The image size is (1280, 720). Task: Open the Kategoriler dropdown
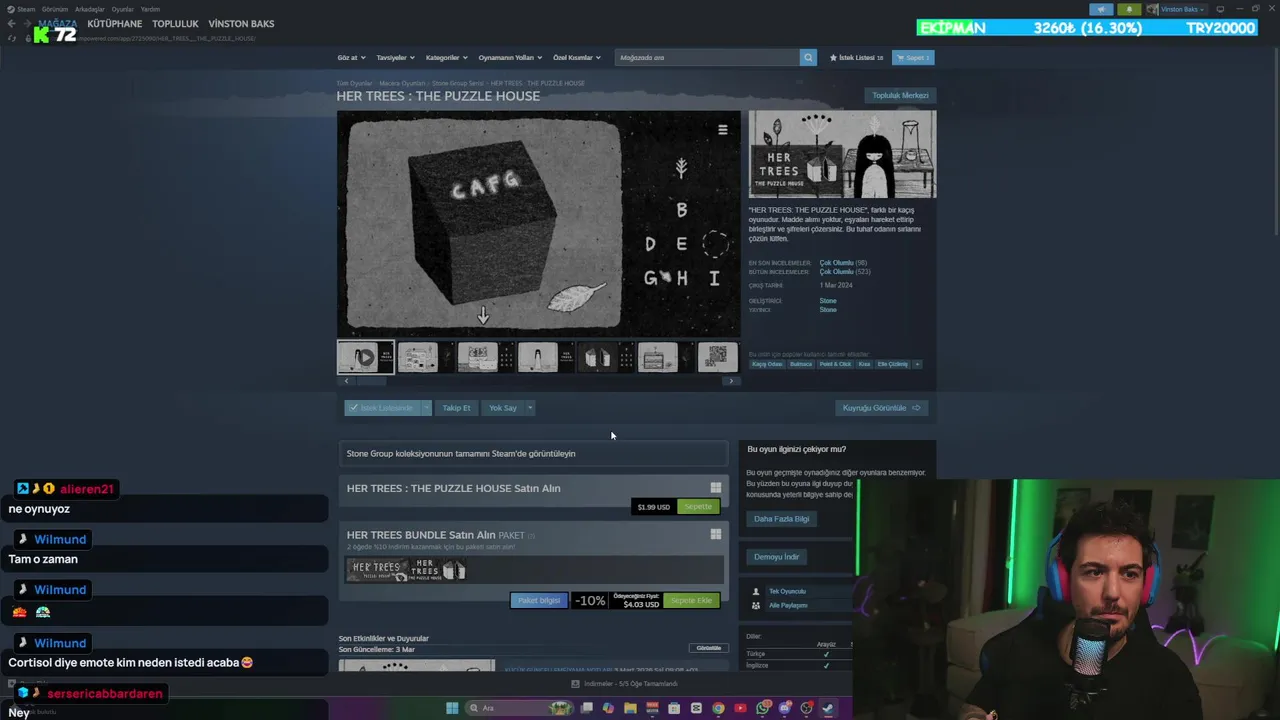447,57
